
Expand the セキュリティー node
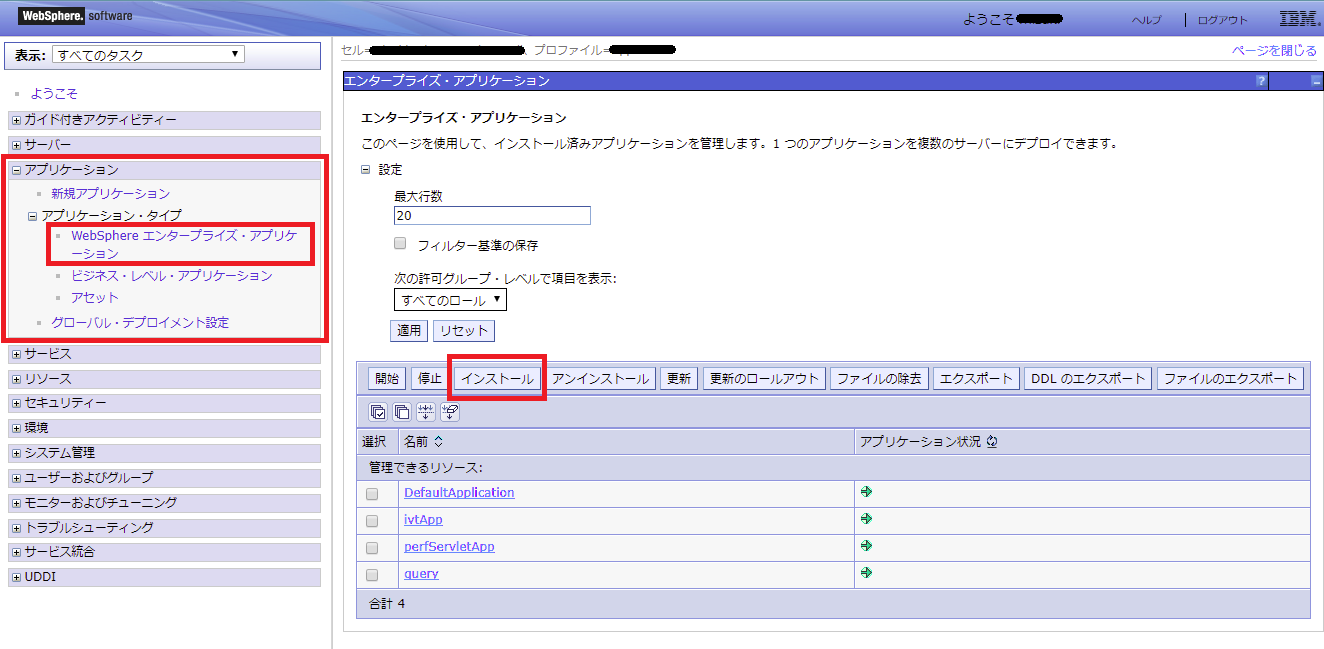16,404
